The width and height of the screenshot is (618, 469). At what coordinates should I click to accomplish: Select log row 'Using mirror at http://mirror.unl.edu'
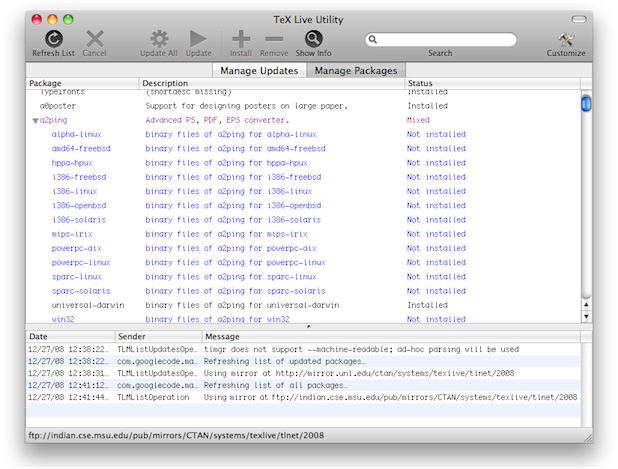point(303,373)
